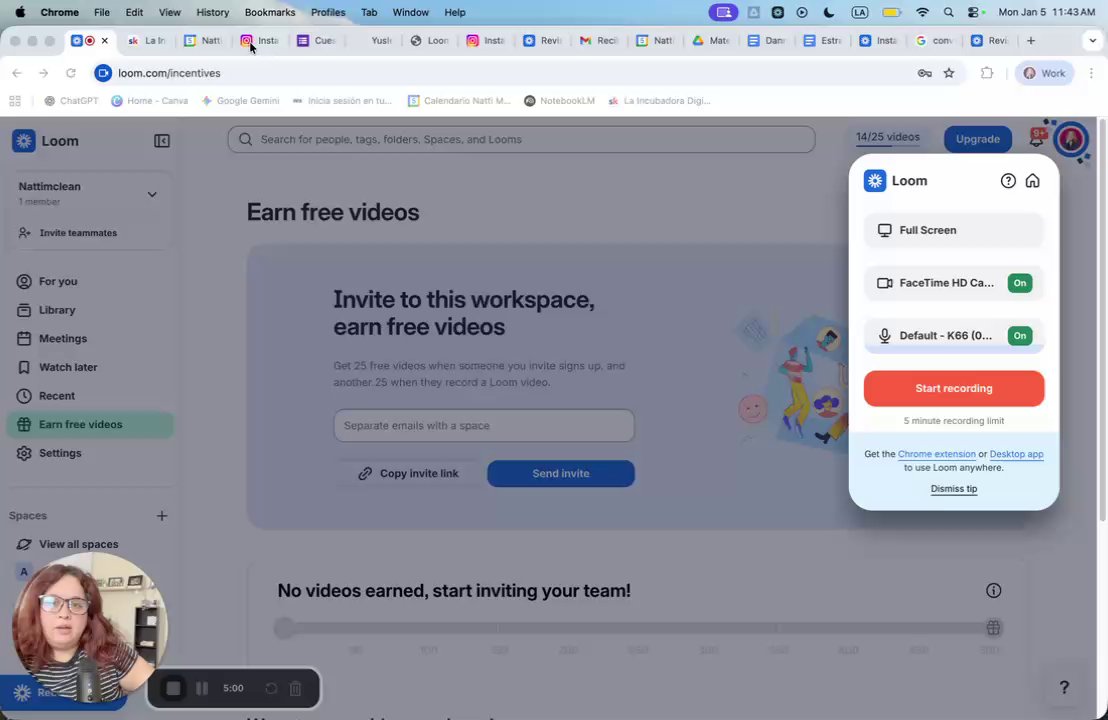
Task: Click the invite emails input field
Action: point(483,425)
